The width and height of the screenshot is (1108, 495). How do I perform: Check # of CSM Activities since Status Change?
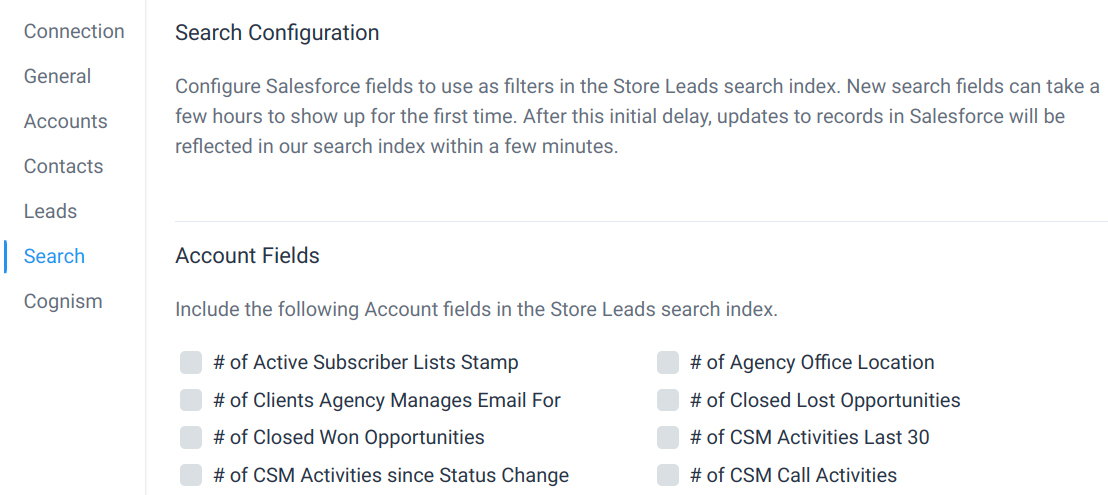point(191,475)
